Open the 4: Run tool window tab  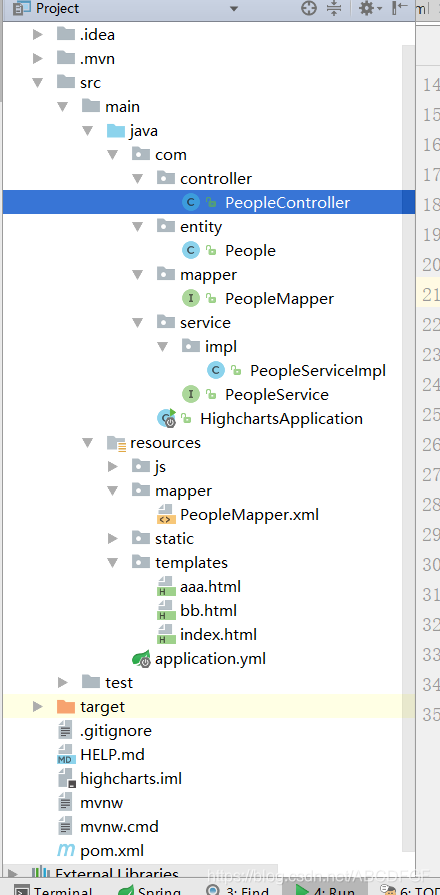click(325, 889)
